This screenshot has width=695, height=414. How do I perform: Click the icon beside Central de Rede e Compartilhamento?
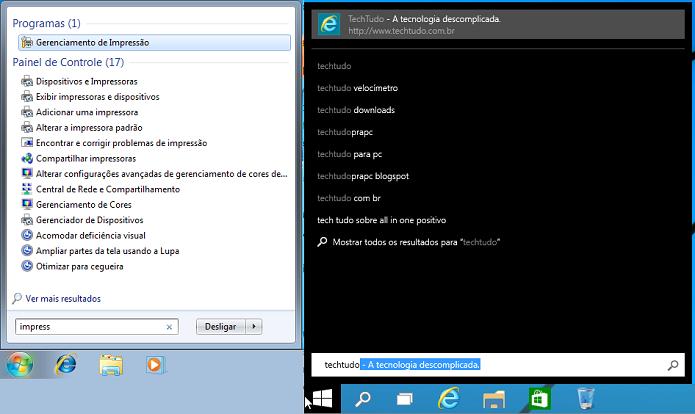click(x=27, y=189)
